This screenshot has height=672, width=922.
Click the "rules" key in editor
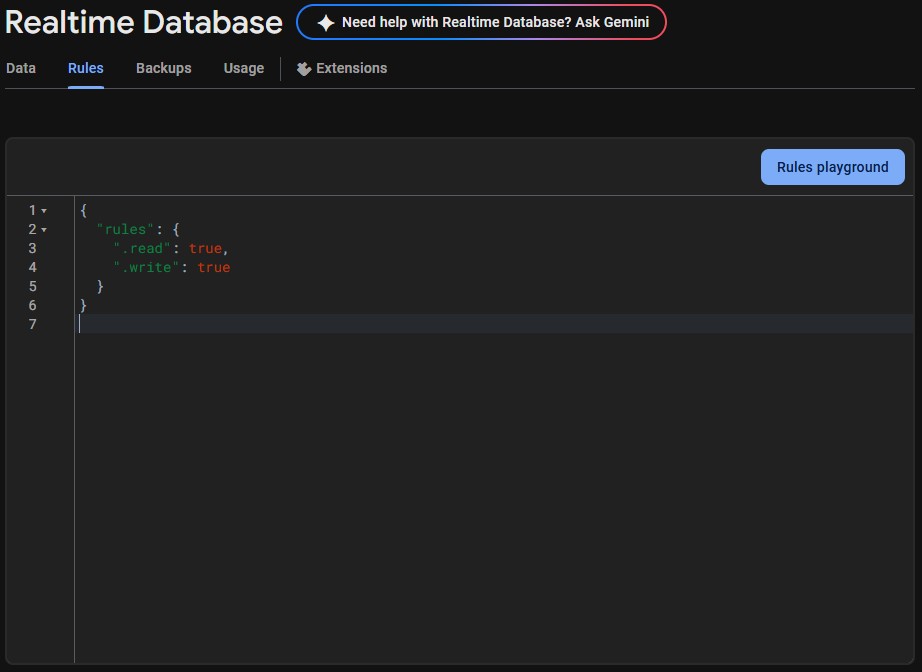point(125,229)
